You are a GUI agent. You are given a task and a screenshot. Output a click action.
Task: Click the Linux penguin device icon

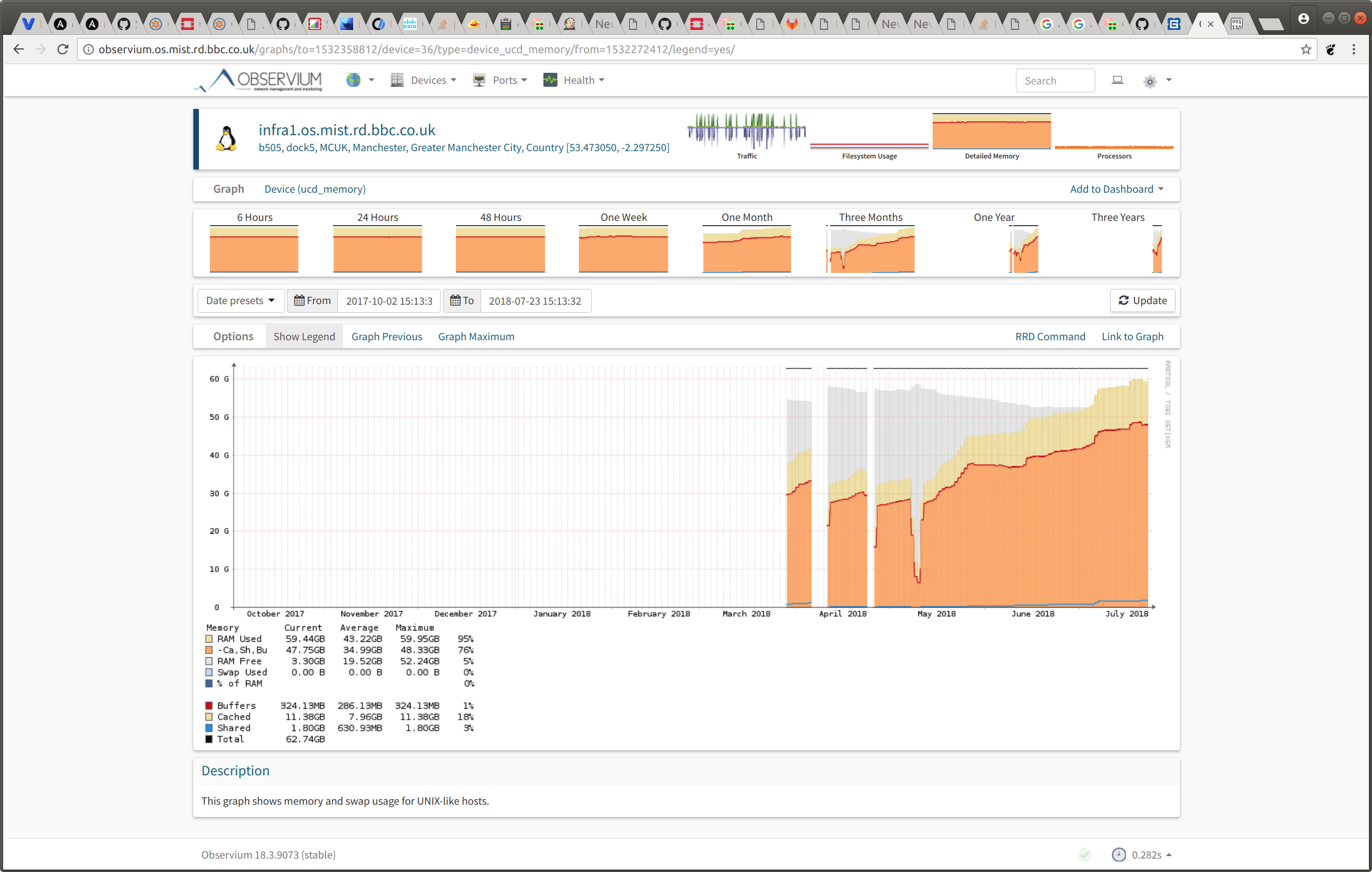coord(226,139)
